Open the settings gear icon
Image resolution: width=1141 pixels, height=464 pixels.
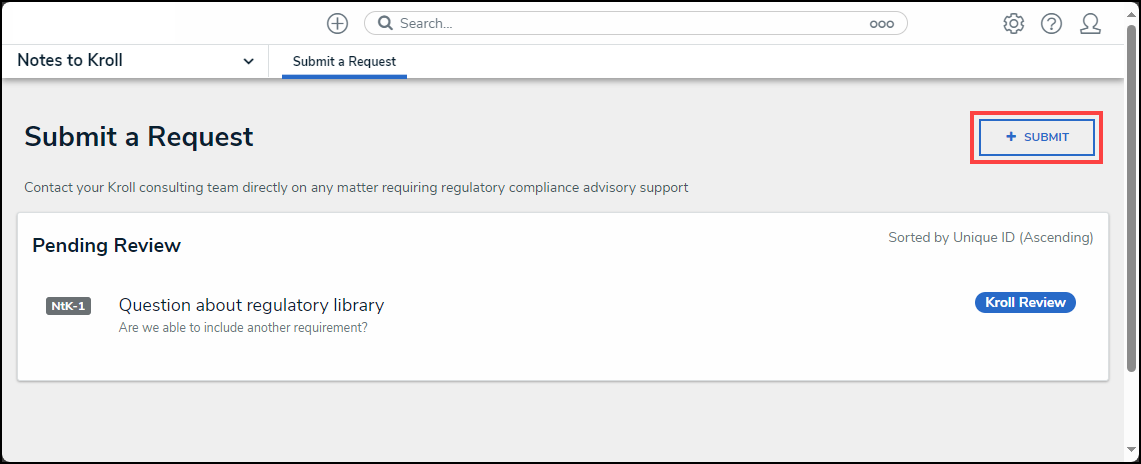point(1013,23)
